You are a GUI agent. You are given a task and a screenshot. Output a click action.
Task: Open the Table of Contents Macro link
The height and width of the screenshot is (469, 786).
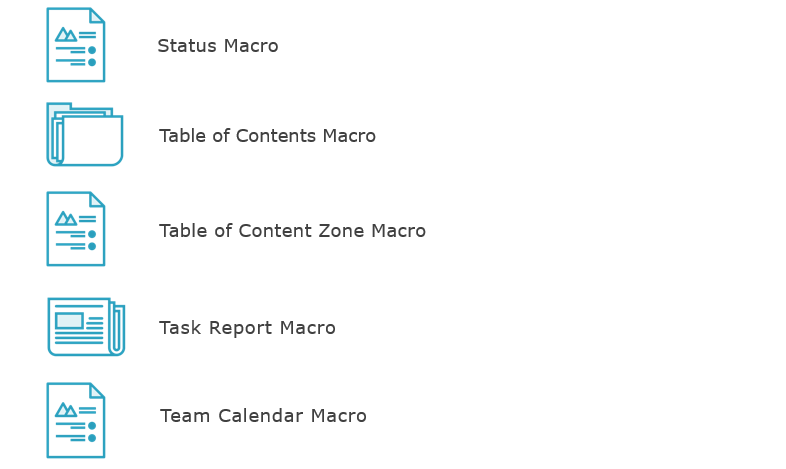pos(267,136)
